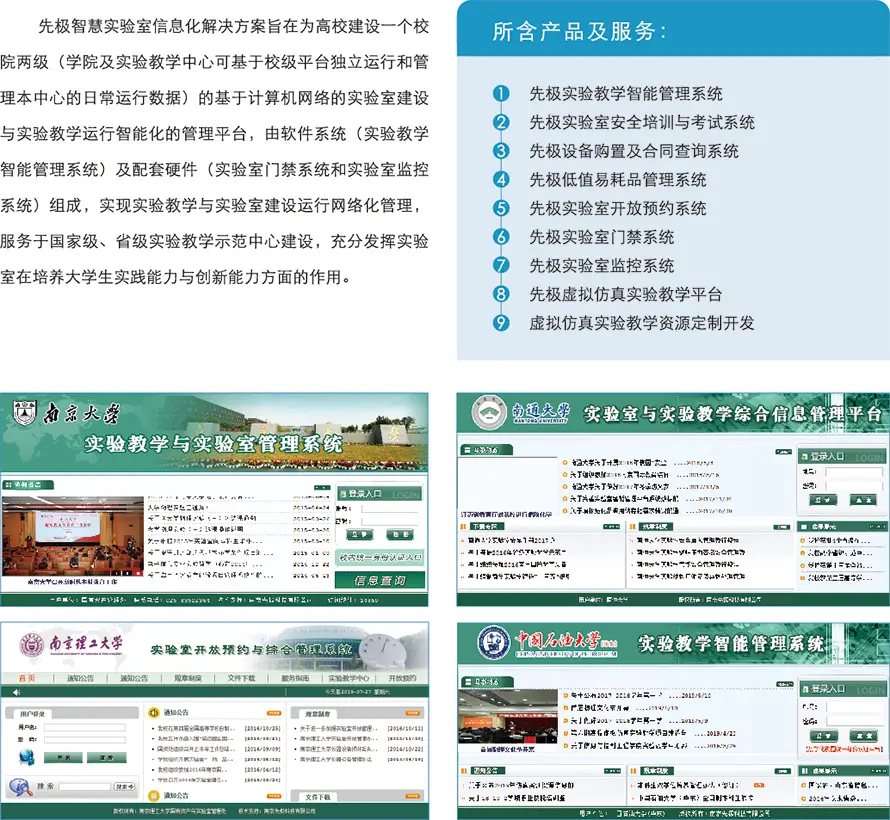The image size is (890, 820).
Task: Click the magnifier search icon beside 搜索
Action: pos(20,787)
